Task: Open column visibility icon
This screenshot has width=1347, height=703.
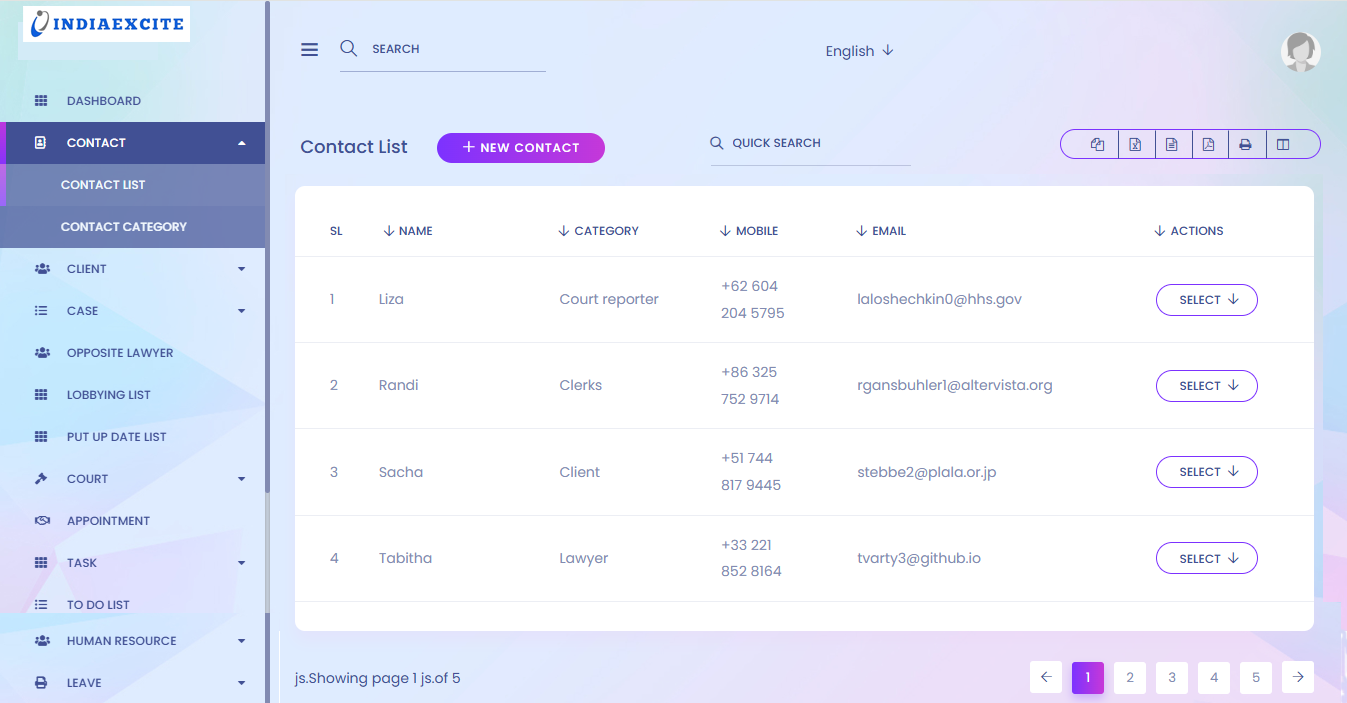Action: click(1283, 145)
